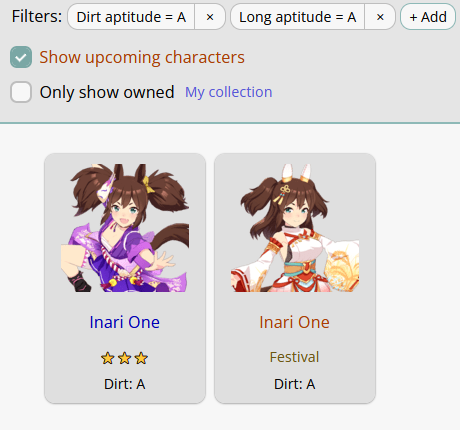Click Dirt: A text under Festival label
The width and height of the screenshot is (460, 430).
coord(295,384)
